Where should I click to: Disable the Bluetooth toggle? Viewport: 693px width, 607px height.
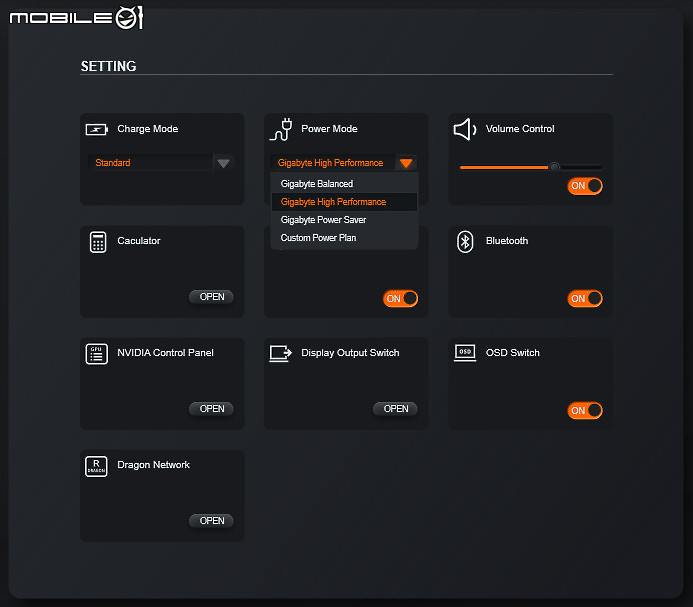(585, 298)
